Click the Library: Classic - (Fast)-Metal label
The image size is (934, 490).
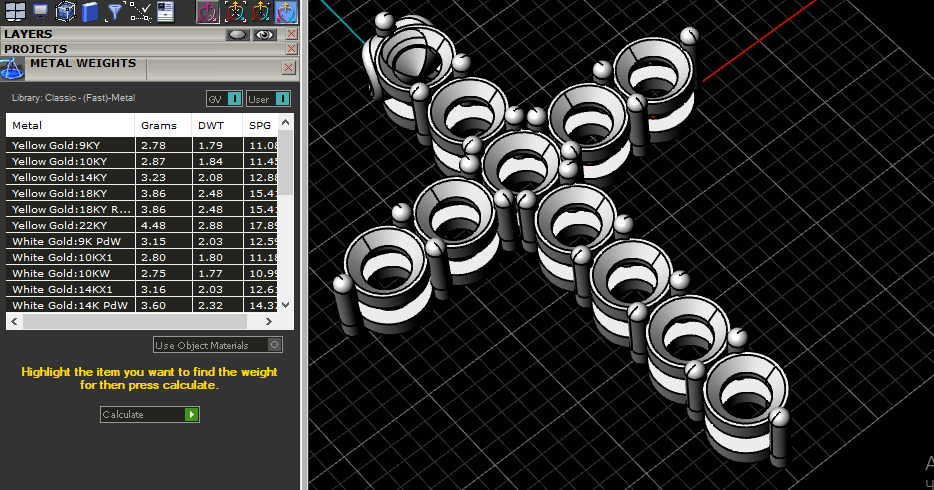pos(73,98)
